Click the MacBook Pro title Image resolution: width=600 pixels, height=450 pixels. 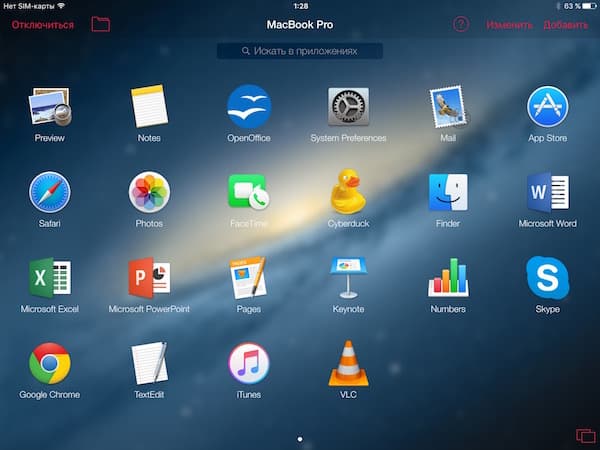pos(300,25)
